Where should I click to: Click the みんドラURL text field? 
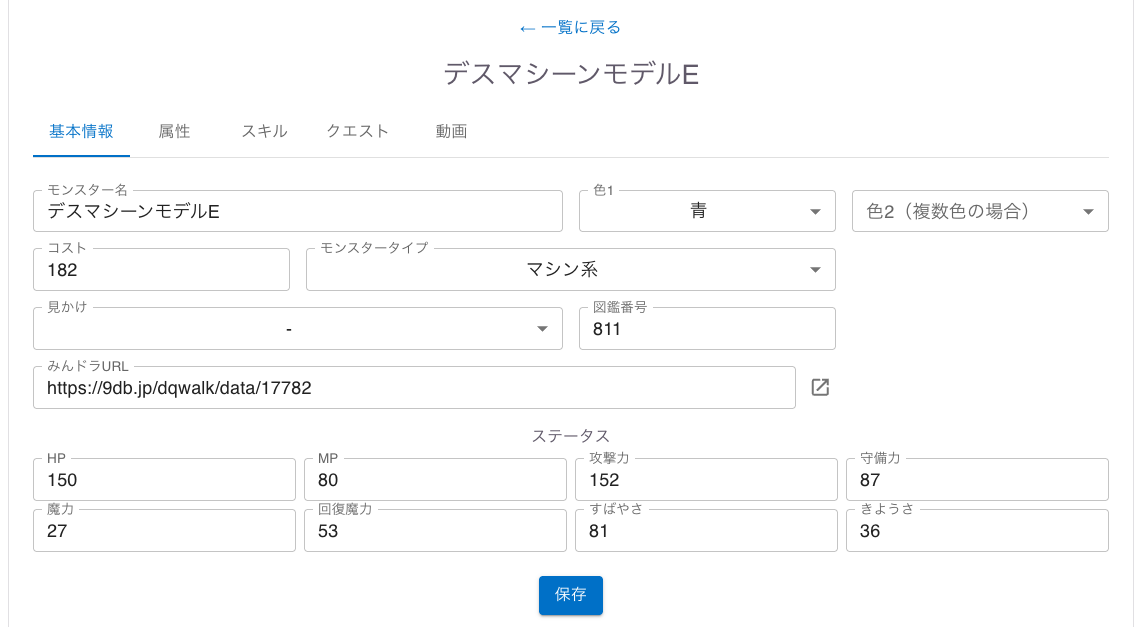point(413,388)
